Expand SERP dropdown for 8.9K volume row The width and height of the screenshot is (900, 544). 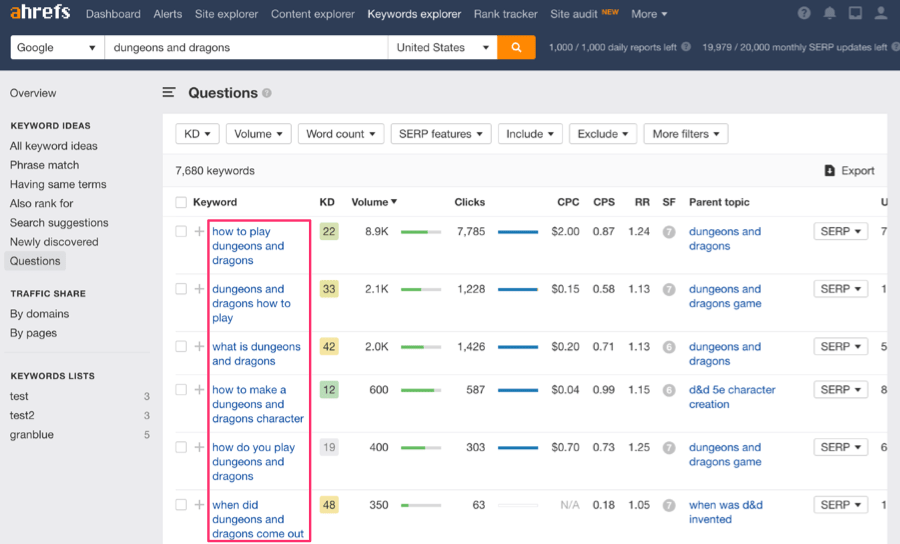click(841, 231)
